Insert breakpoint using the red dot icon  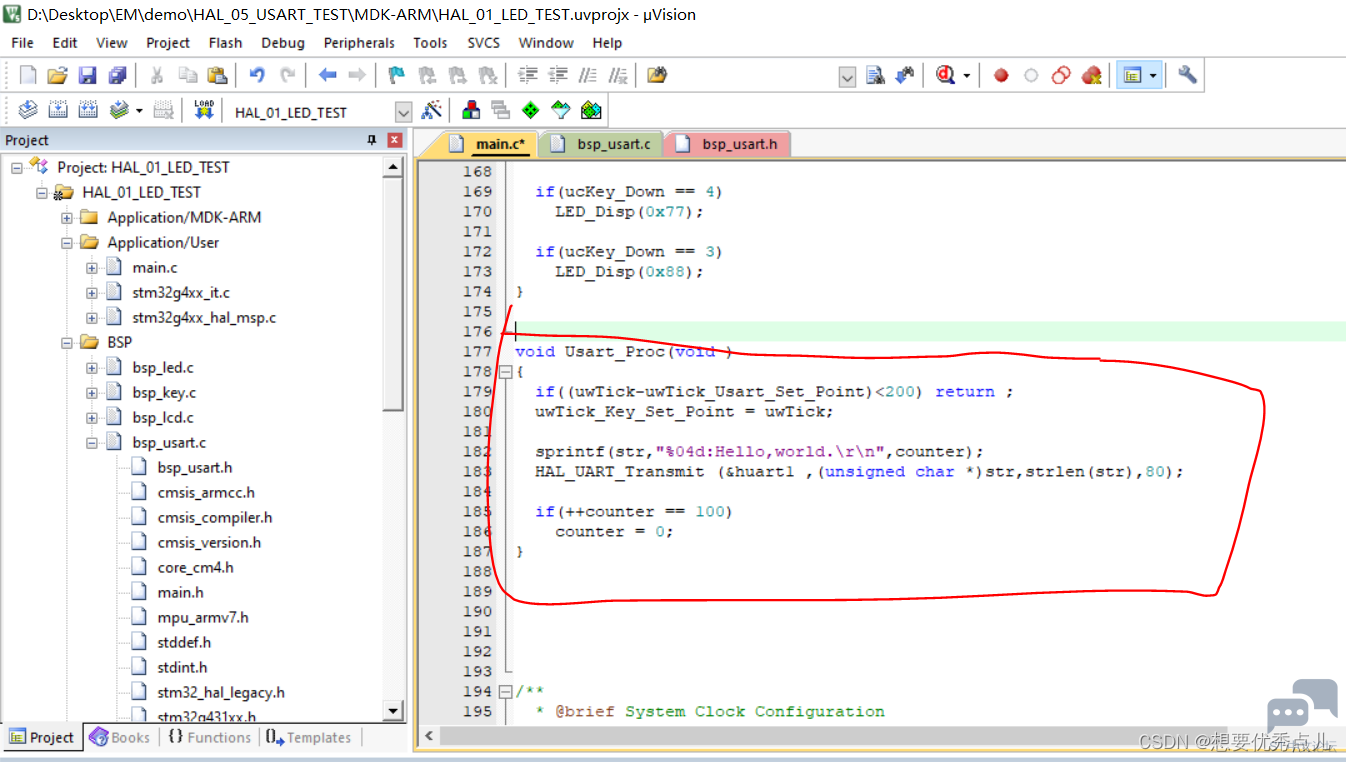1001,75
